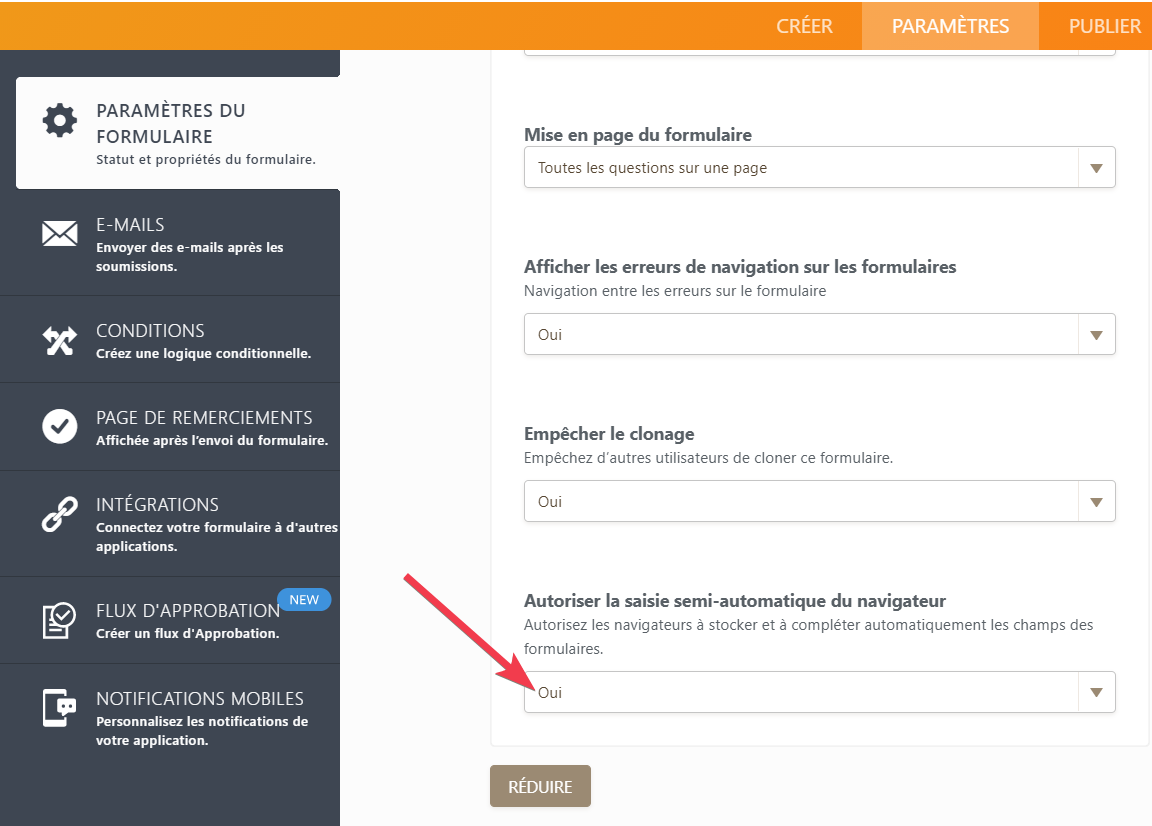Click the Notifications mobiles phone icon
This screenshot has height=826, width=1152.
click(x=60, y=708)
